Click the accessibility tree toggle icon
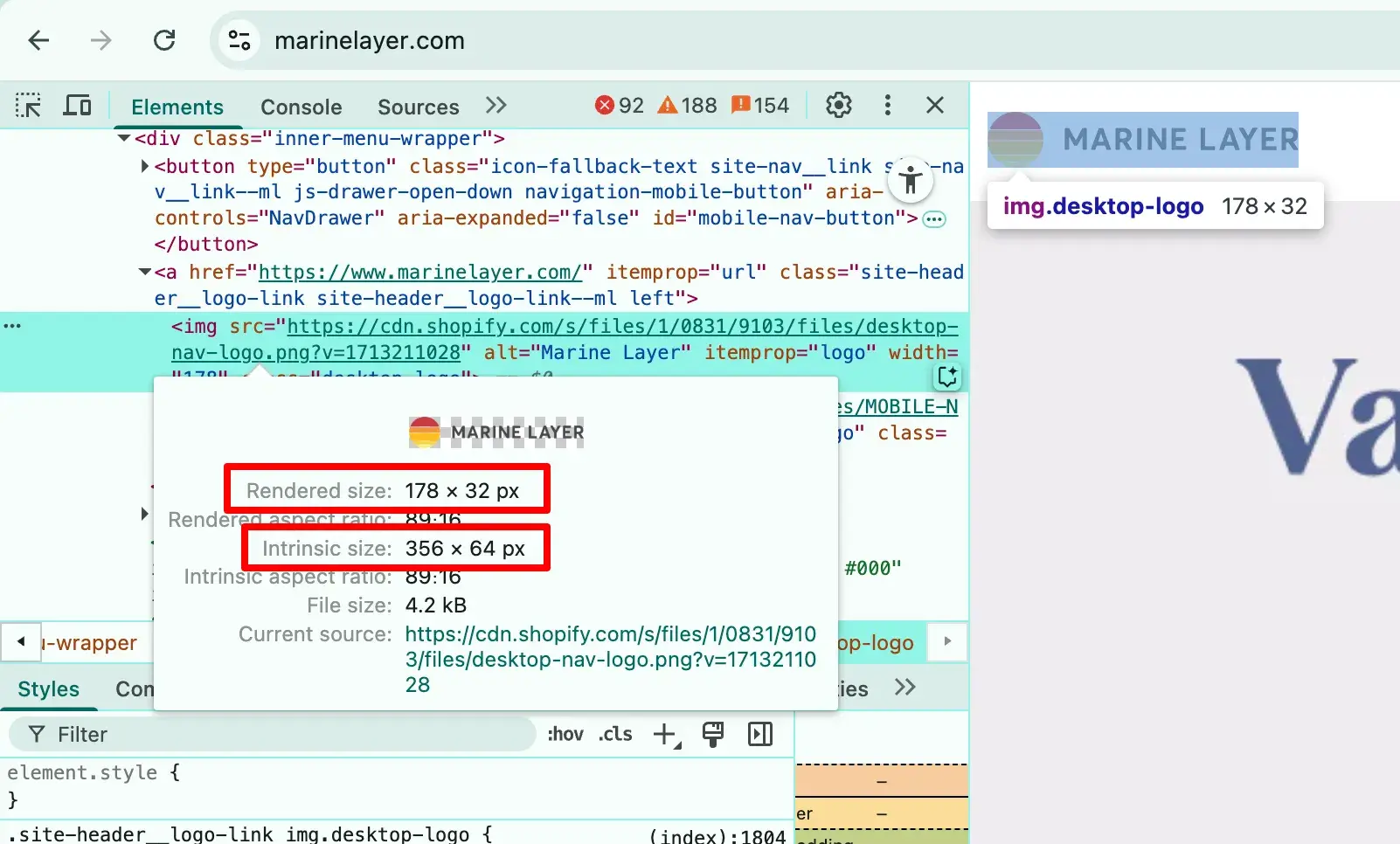Image resolution: width=1400 pixels, height=844 pixels. click(x=911, y=180)
